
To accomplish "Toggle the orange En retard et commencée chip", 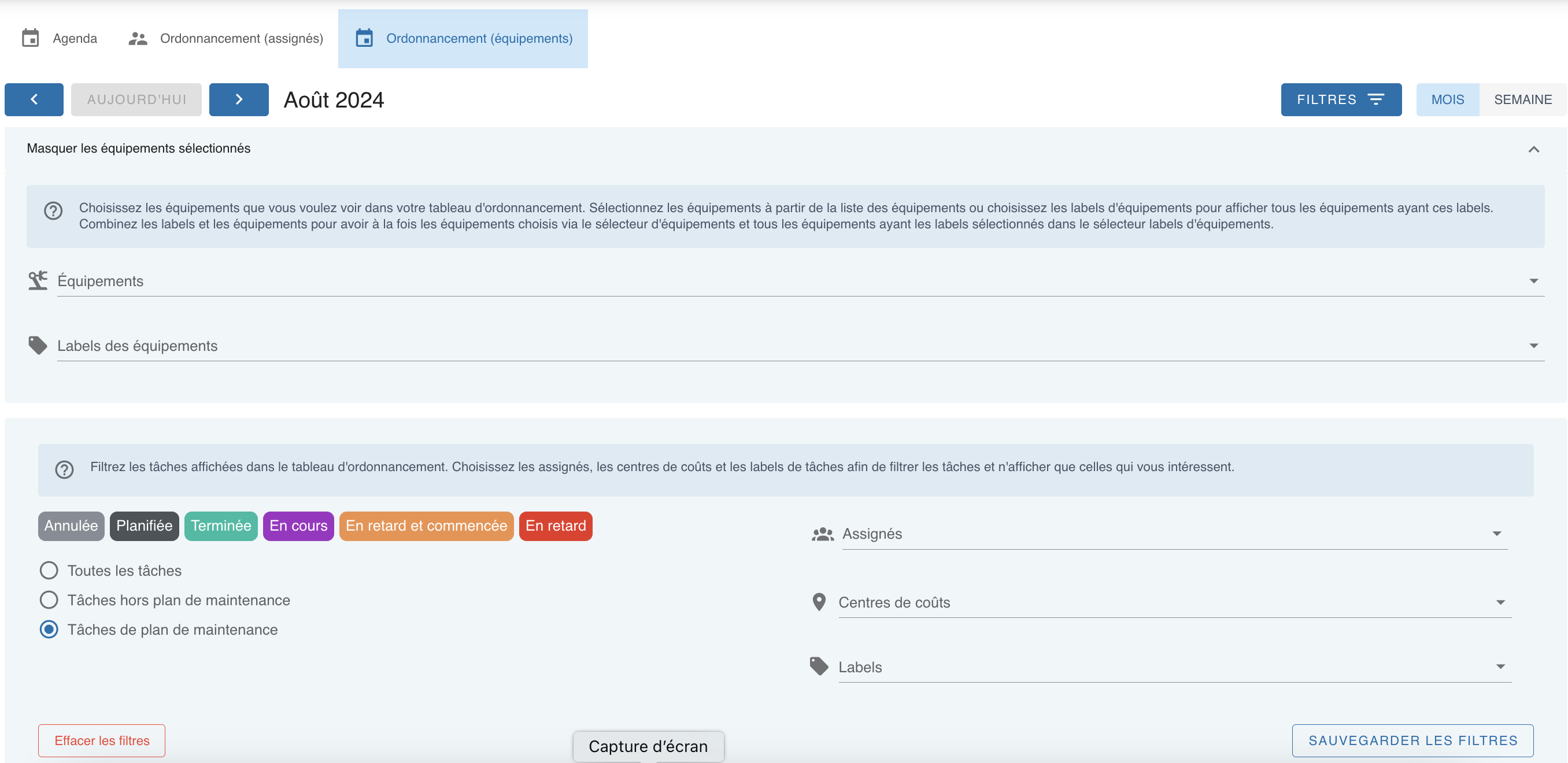I will coord(426,525).
